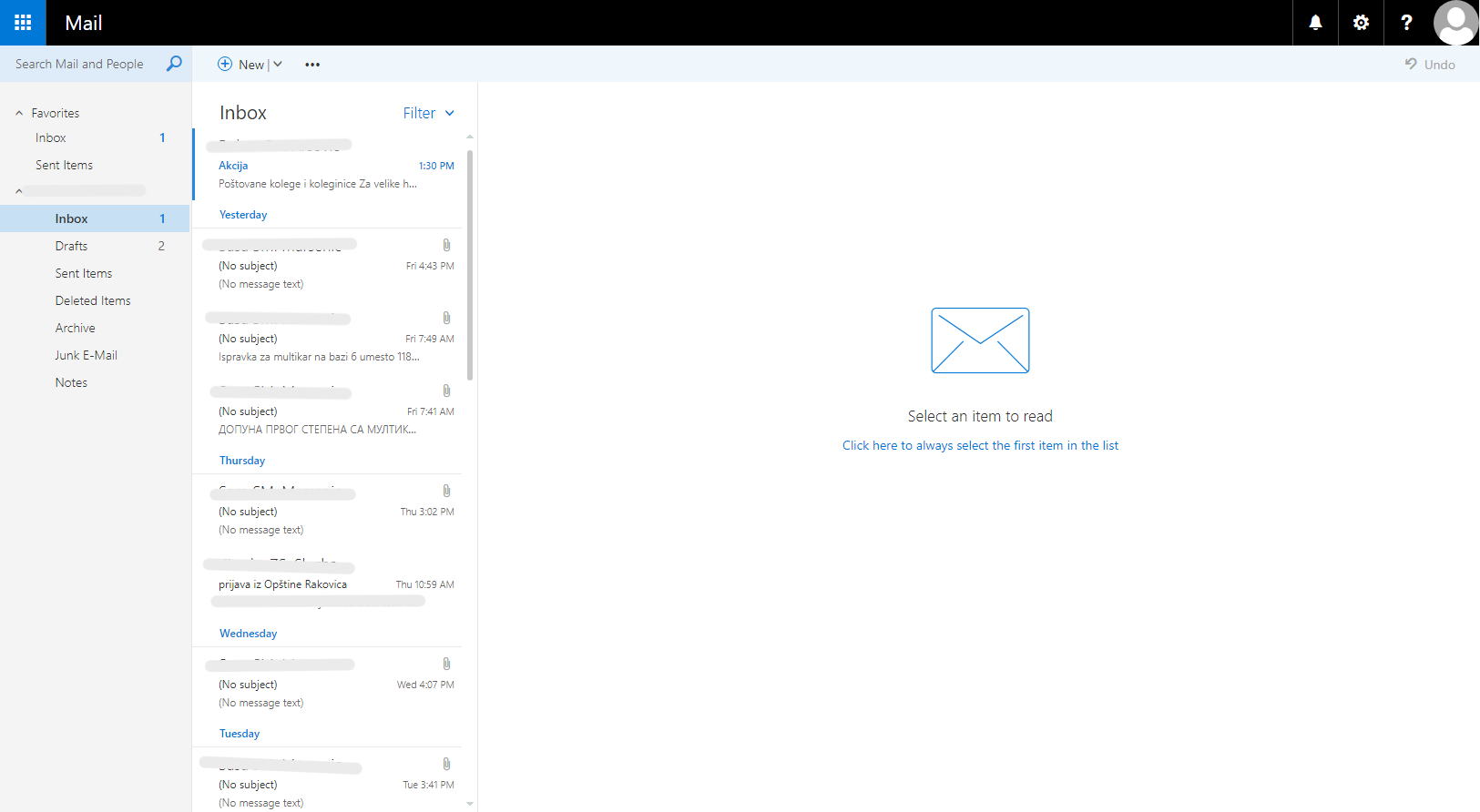Open the email 'prijava iz Opštine Rakovica'

(x=328, y=584)
